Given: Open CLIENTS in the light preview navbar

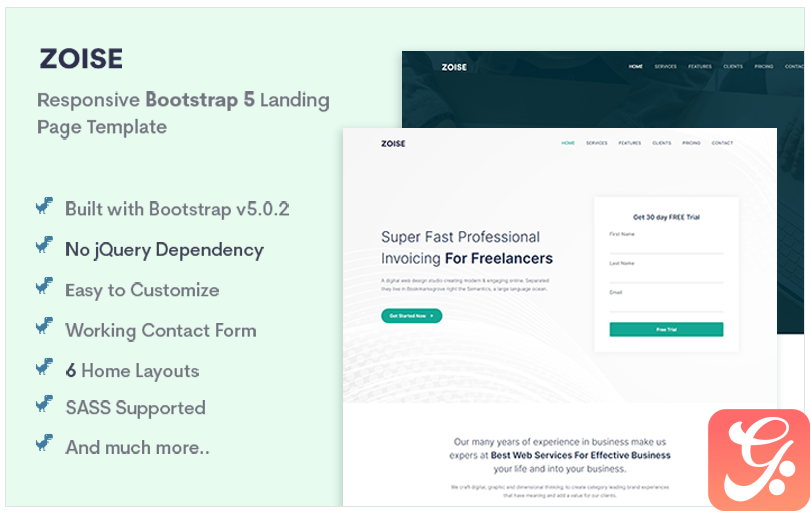Looking at the screenshot, I should point(662,143).
